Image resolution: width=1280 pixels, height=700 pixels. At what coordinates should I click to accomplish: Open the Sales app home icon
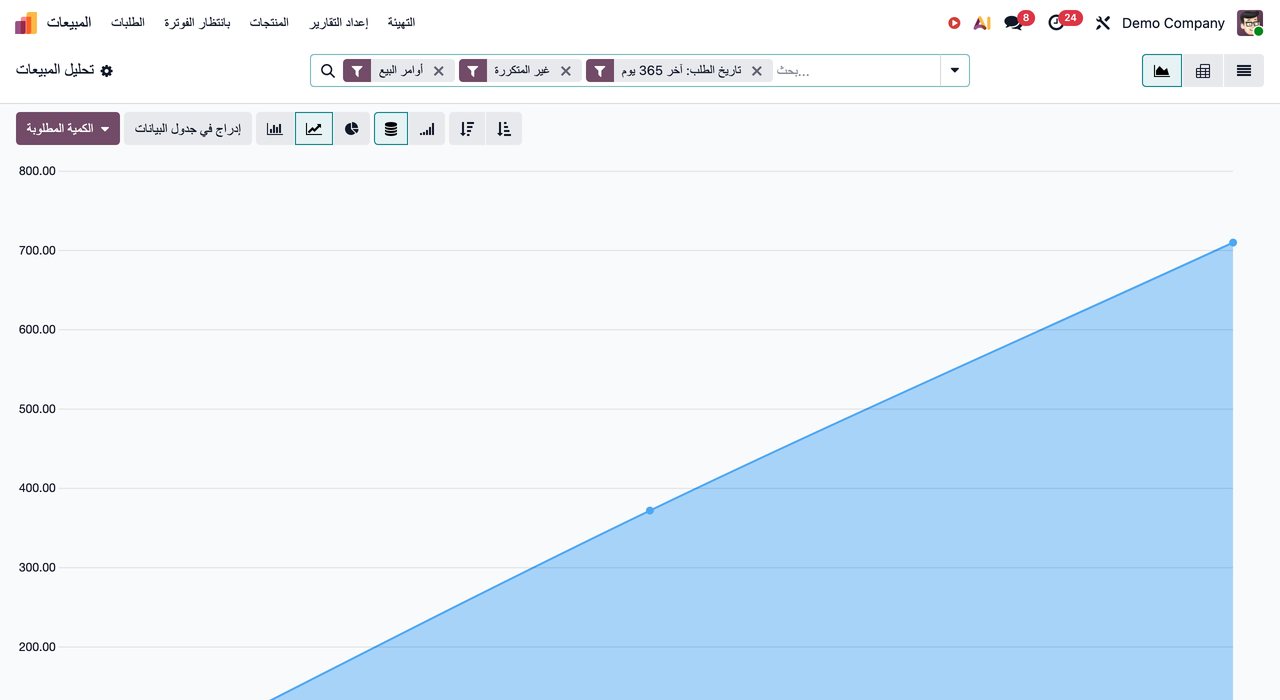click(x=26, y=22)
